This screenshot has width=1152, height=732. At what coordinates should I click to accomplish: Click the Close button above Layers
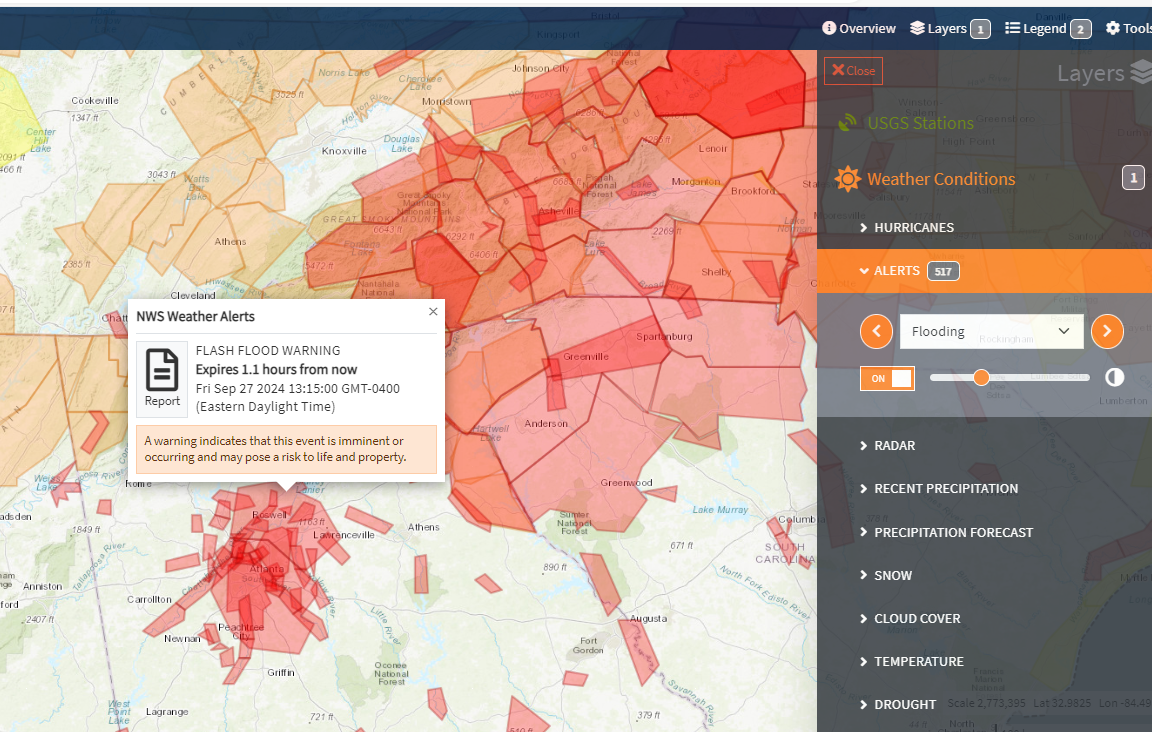coord(853,70)
